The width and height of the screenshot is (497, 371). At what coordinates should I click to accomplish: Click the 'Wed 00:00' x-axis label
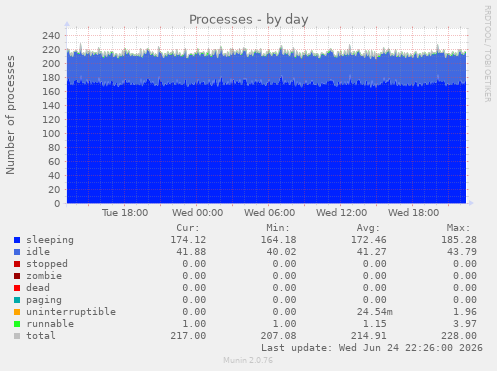(x=197, y=213)
